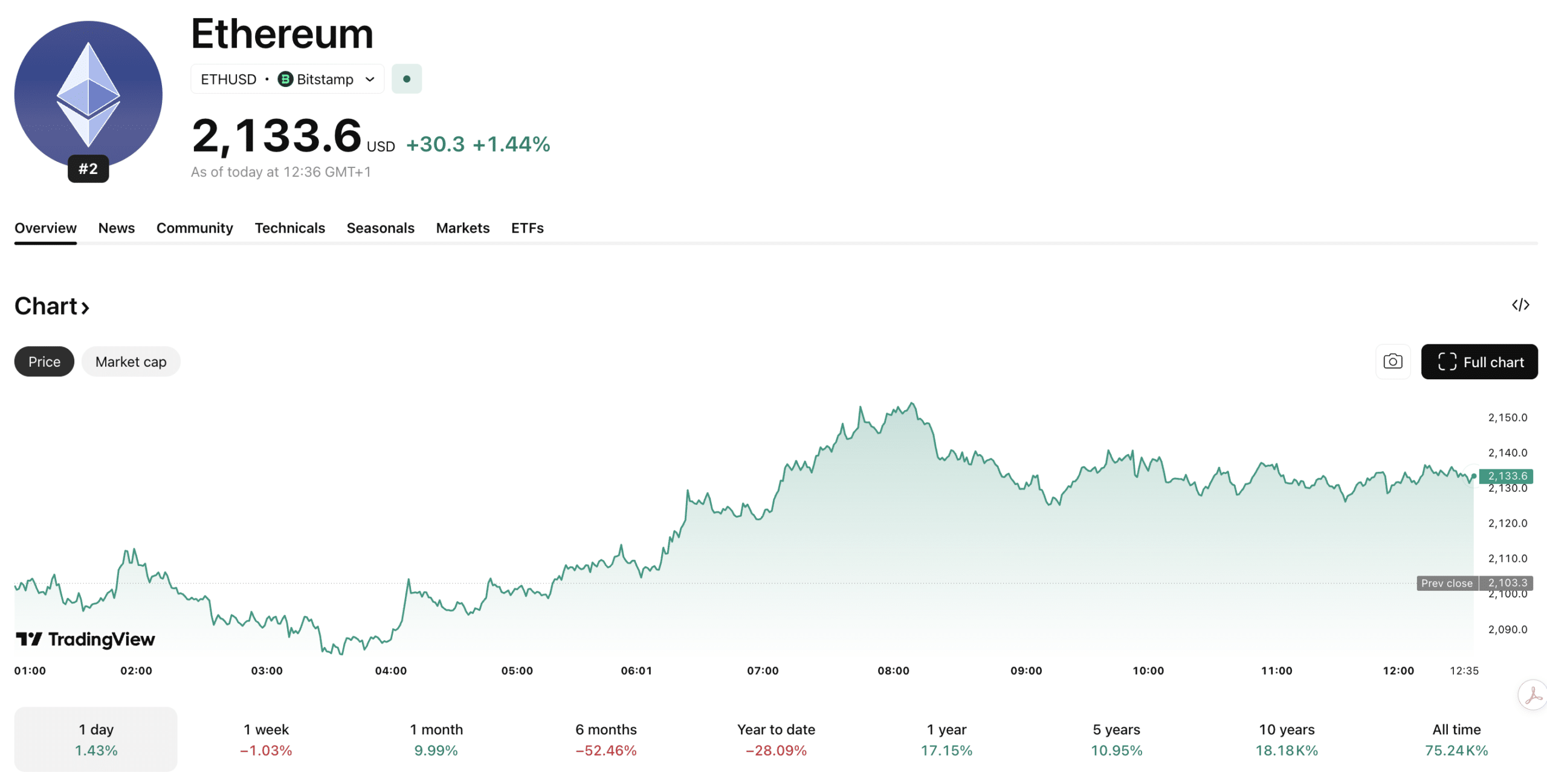The width and height of the screenshot is (1547, 784).
Task: Click the Acrobat PDF floating icon
Action: coord(1533,695)
